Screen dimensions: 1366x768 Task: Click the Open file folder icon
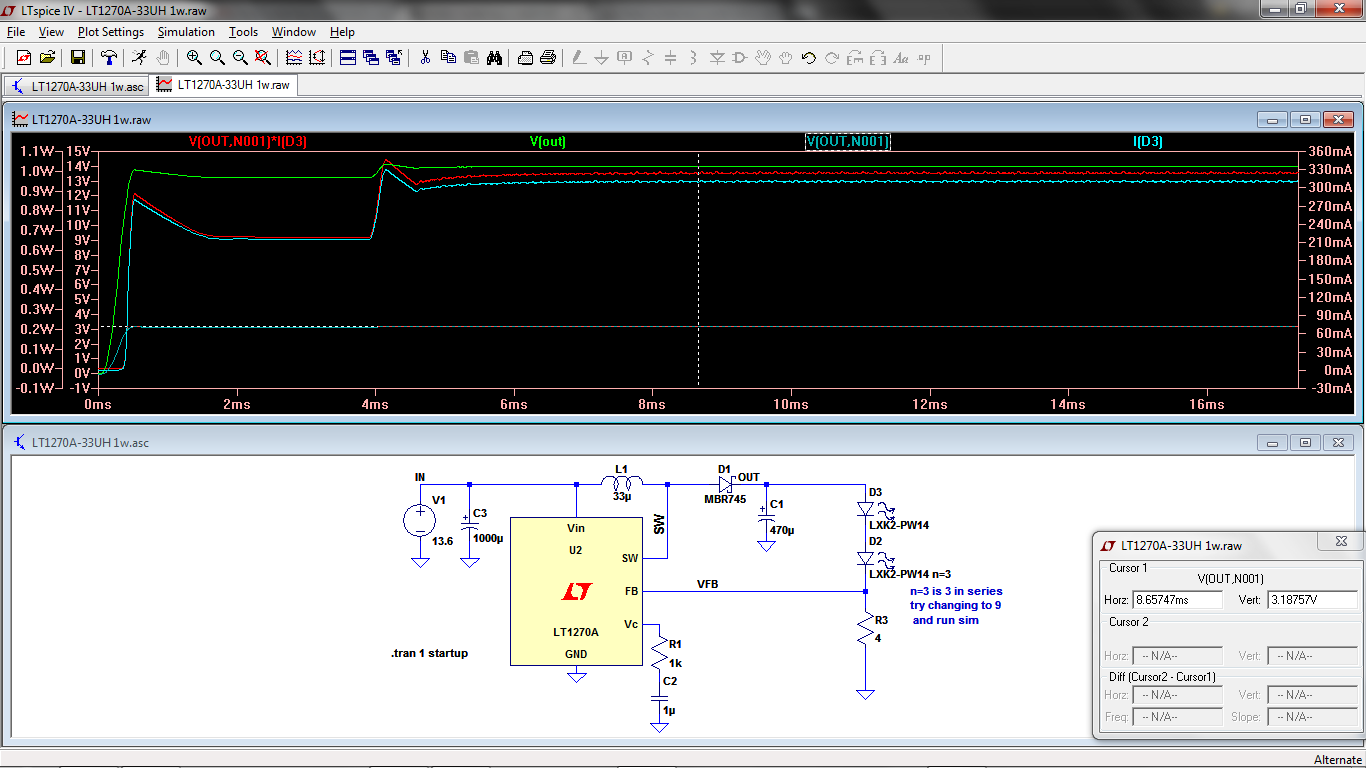click(x=47, y=58)
